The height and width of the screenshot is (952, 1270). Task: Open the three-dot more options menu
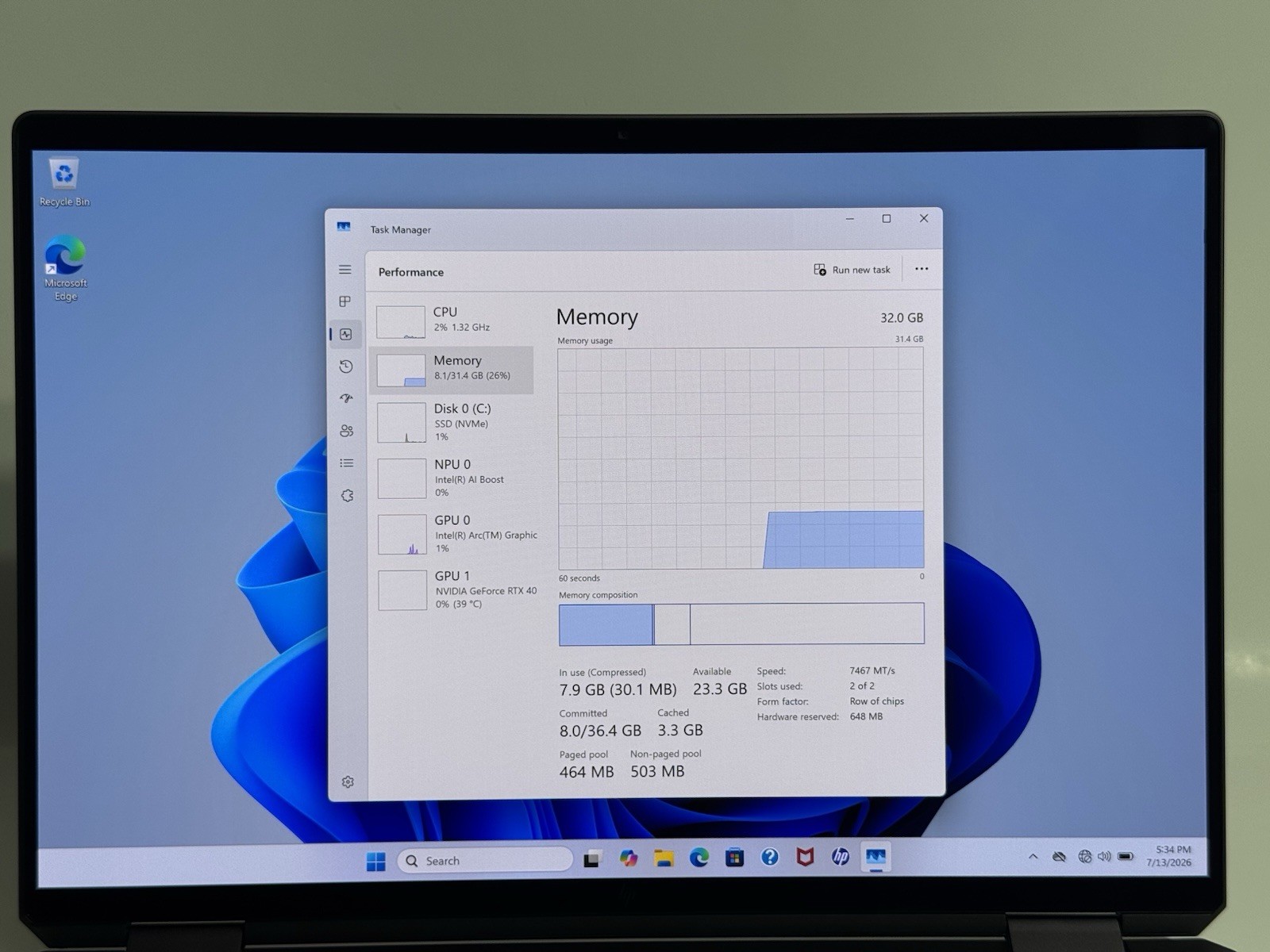click(x=921, y=269)
